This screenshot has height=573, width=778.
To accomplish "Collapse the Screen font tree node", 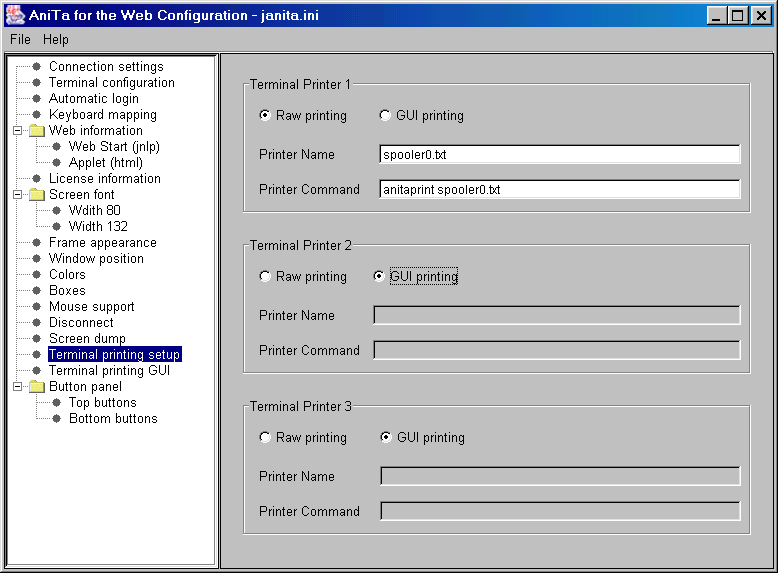I will [x=17, y=195].
